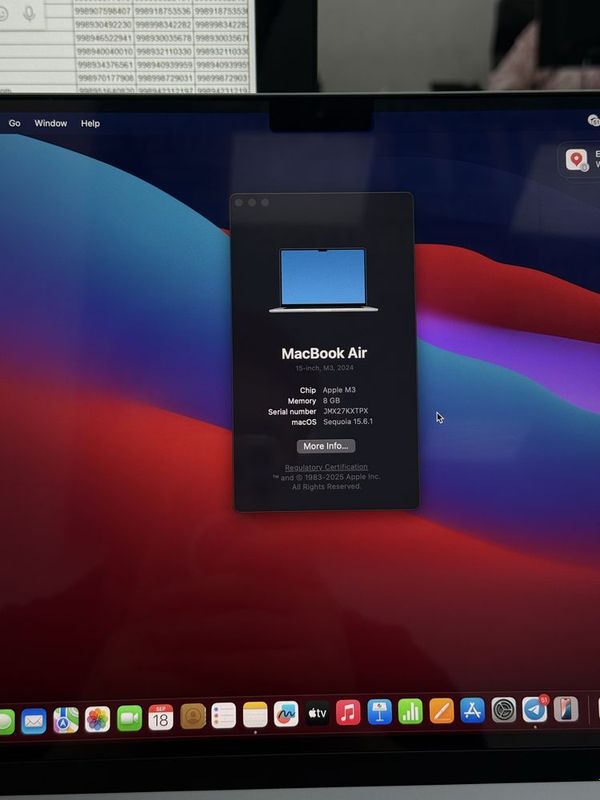600x800 pixels.
Task: Close the About This Mac window
Action: click(239, 203)
